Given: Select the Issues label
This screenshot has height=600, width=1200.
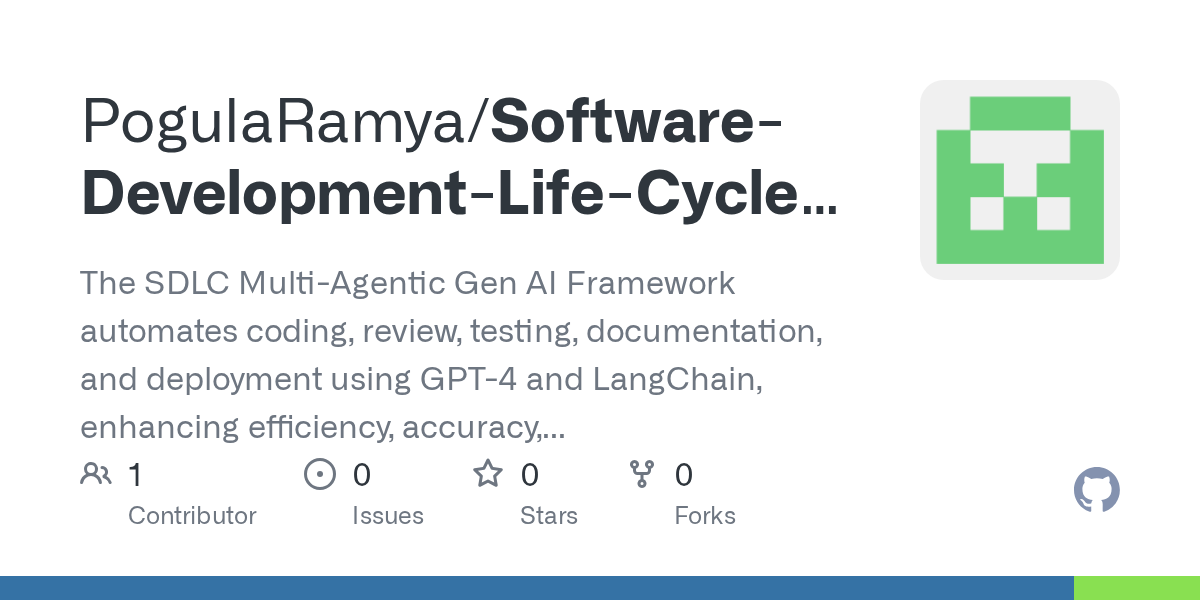Looking at the screenshot, I should click(x=387, y=516).
